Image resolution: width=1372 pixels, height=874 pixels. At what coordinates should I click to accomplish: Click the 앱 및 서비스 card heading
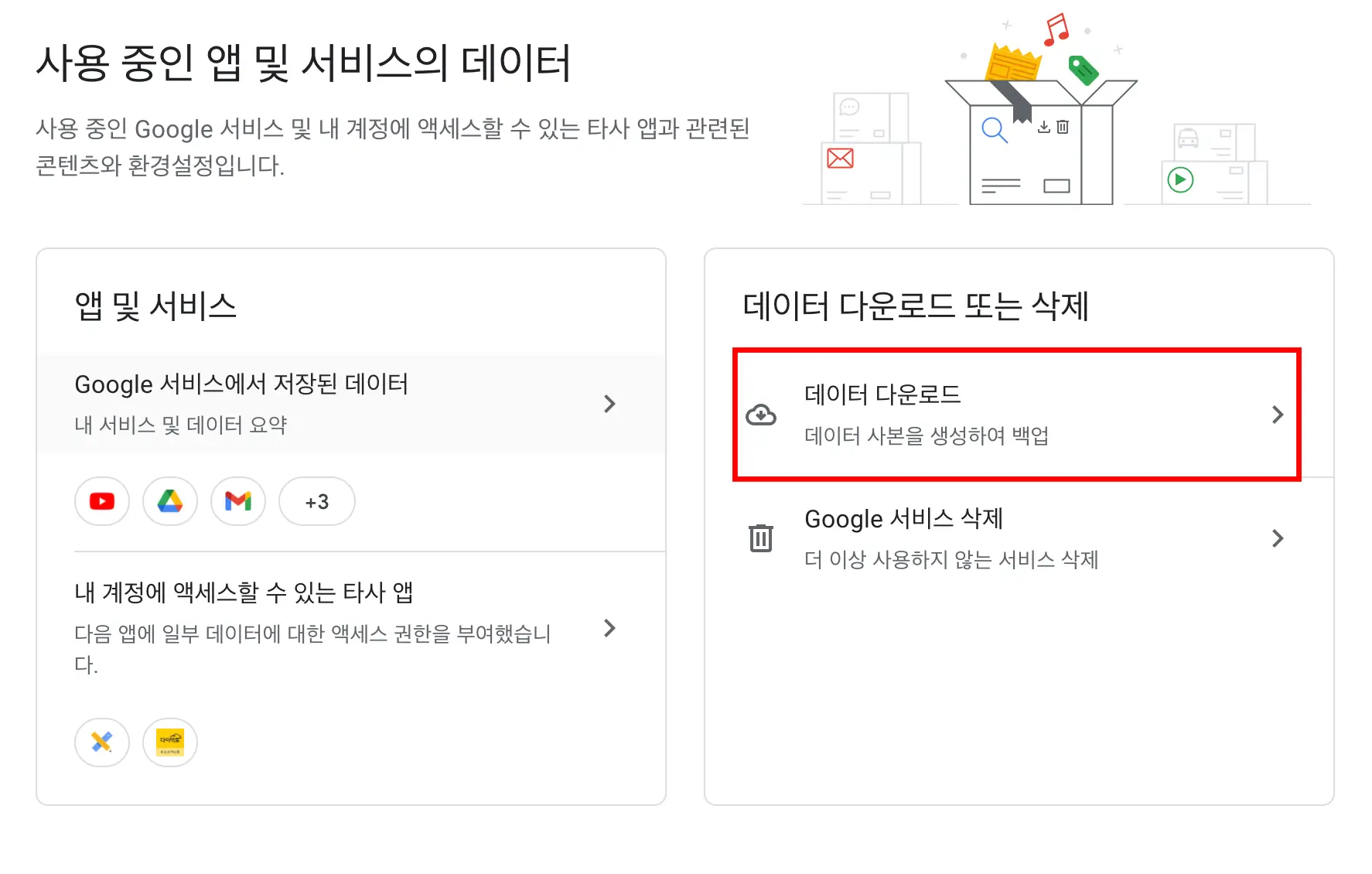[x=155, y=306]
